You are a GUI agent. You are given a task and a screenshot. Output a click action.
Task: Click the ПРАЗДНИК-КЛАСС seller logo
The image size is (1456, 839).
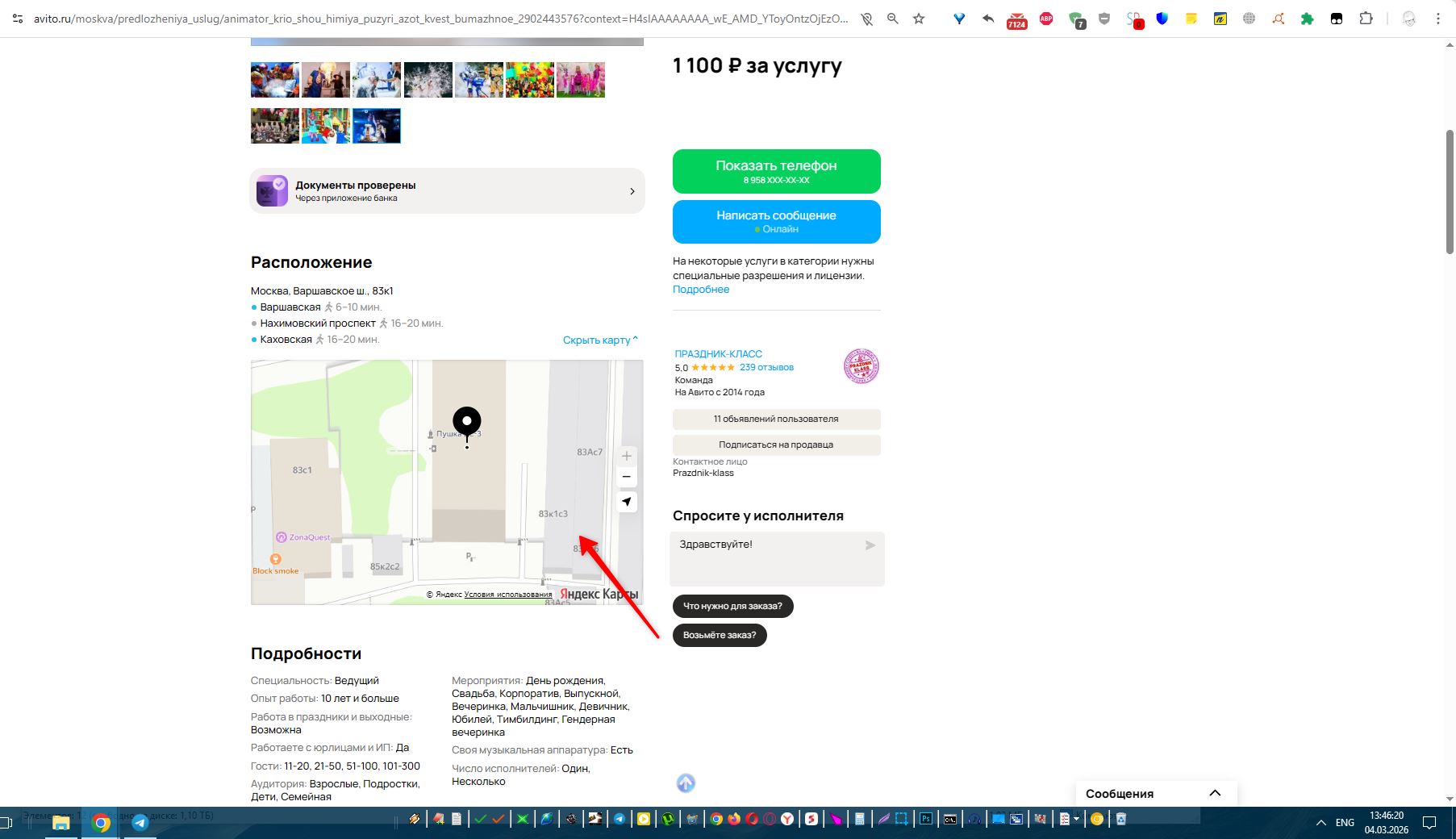point(861,366)
